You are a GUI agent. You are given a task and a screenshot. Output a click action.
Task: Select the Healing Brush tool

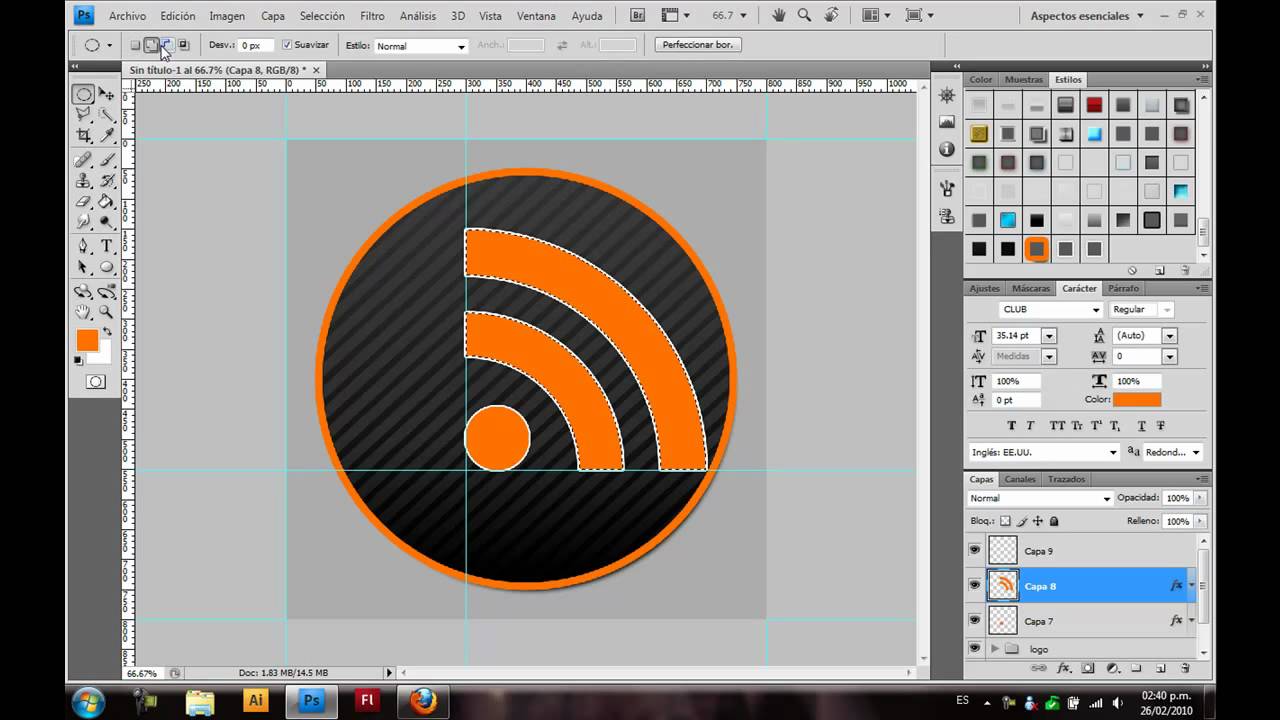coord(83,161)
